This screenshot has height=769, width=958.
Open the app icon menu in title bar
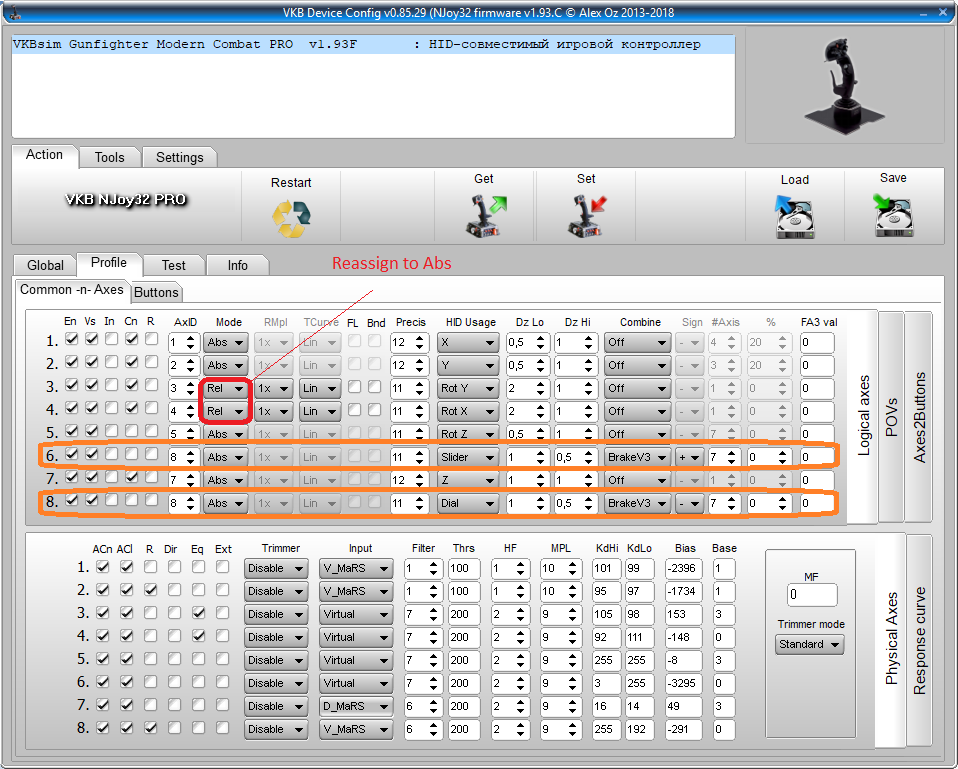pyautogui.click(x=14, y=11)
